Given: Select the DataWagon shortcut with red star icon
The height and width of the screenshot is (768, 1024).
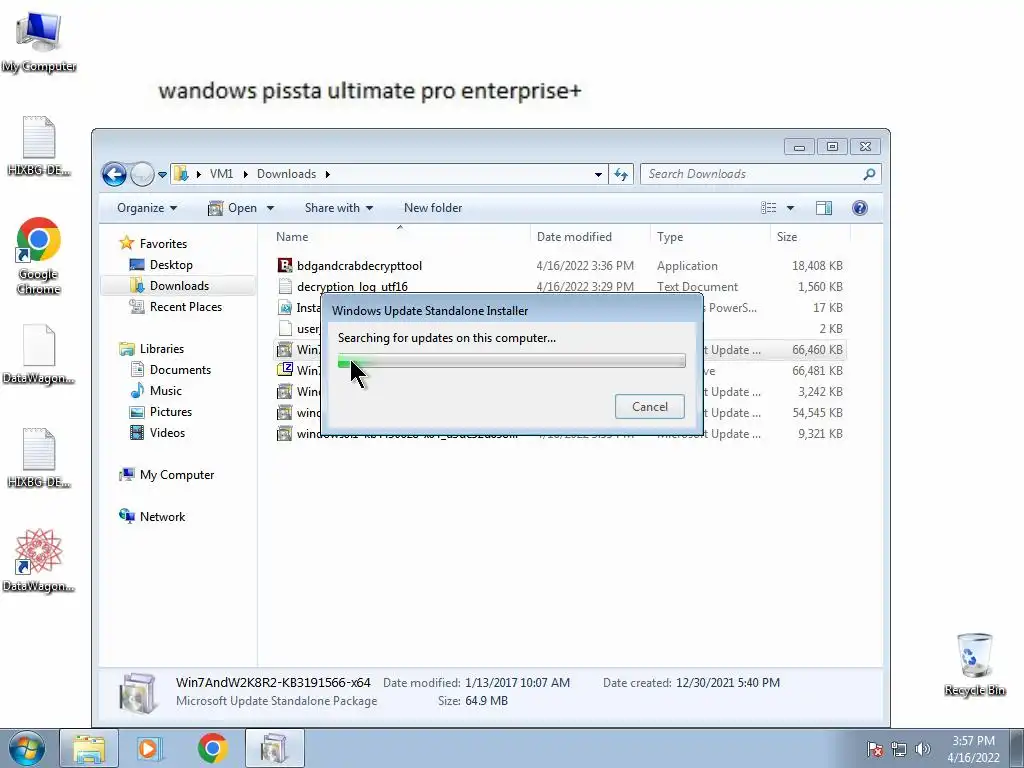Looking at the screenshot, I should pyautogui.click(x=39, y=560).
